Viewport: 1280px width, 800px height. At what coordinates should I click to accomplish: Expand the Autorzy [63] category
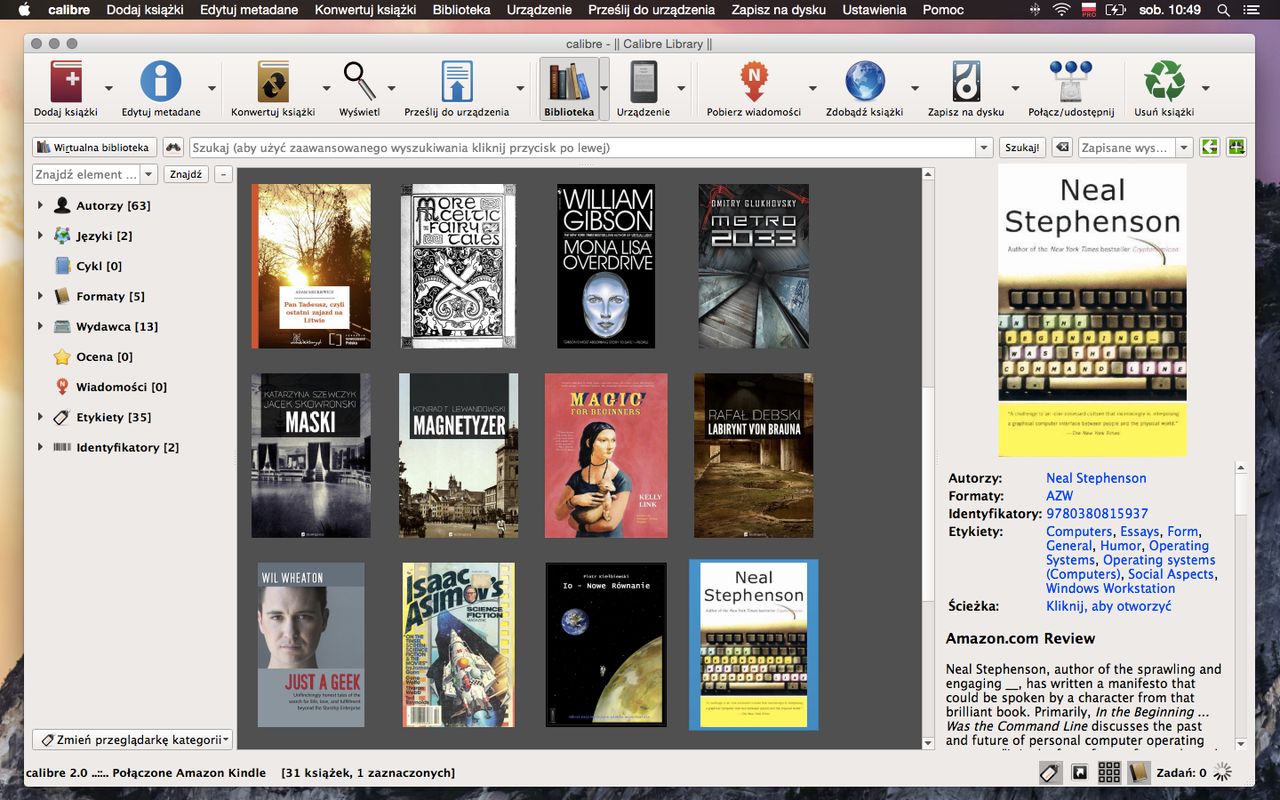click(40, 206)
